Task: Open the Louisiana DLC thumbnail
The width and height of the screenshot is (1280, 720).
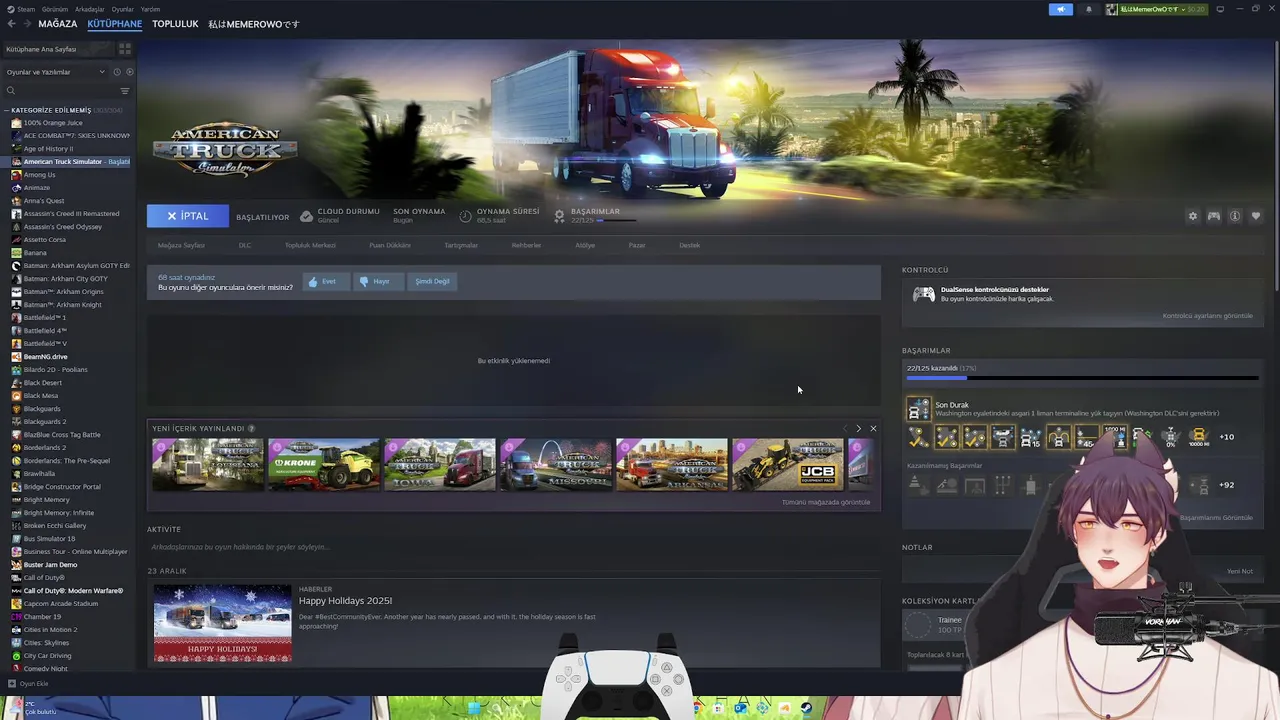Action: pyautogui.click(x=208, y=465)
